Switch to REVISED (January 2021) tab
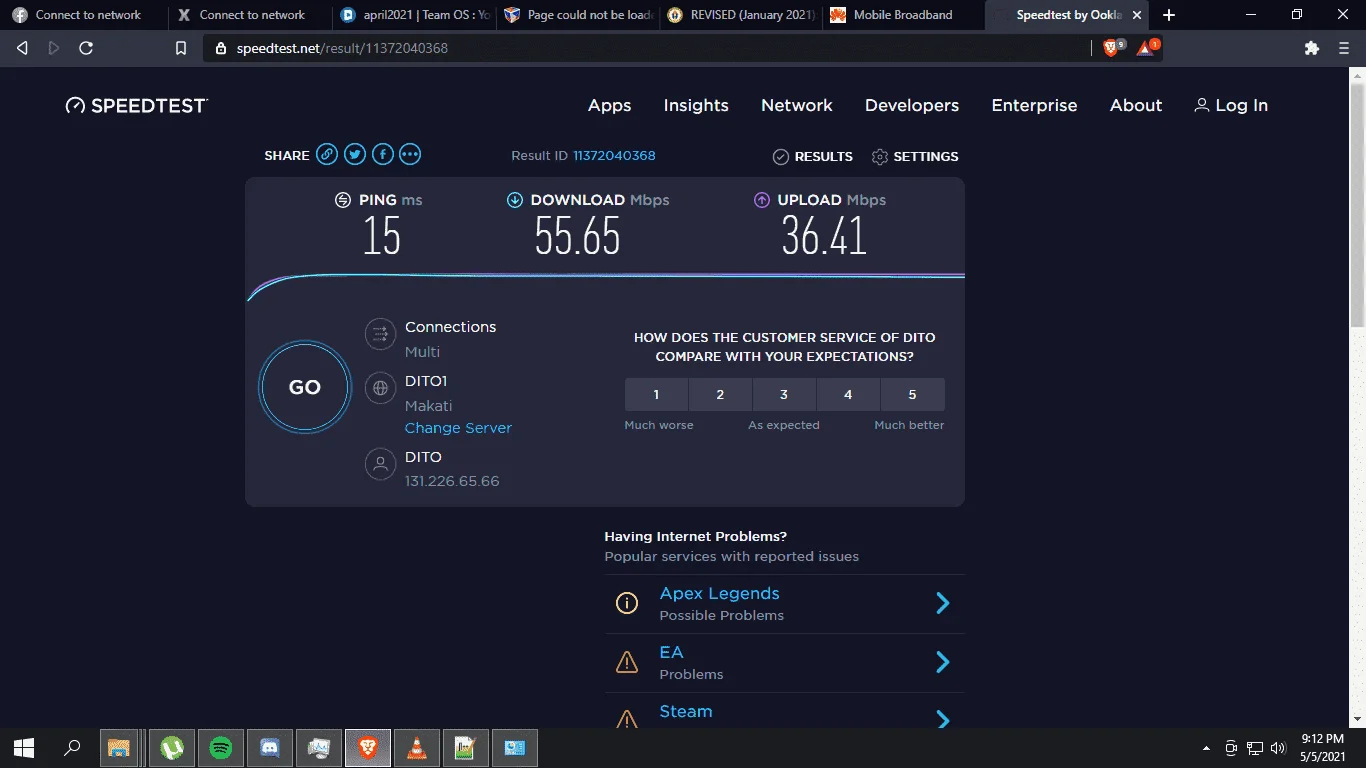This screenshot has height=768, width=1366. coord(742,15)
